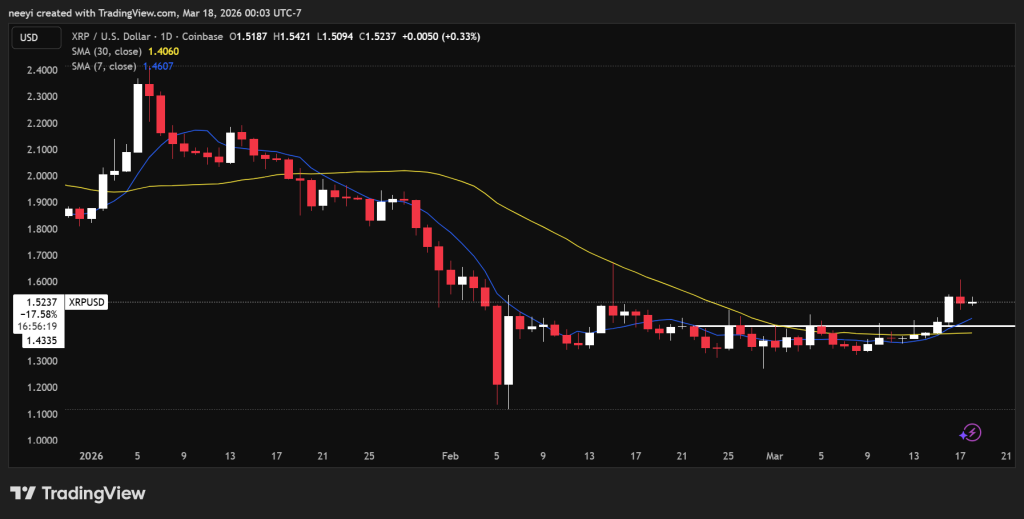Click the Feb label on the time axis
Image resolution: width=1024 pixels, height=519 pixels.
point(449,456)
